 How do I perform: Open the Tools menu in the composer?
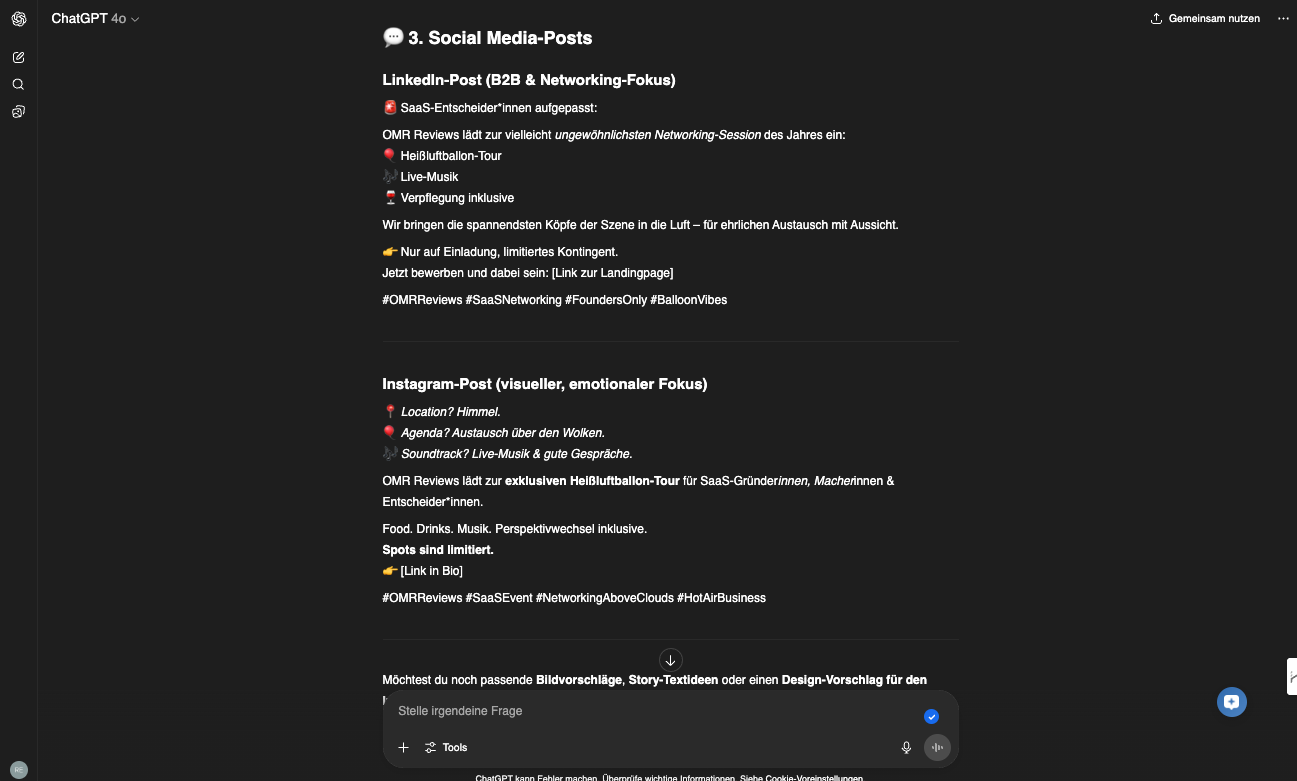[446, 747]
